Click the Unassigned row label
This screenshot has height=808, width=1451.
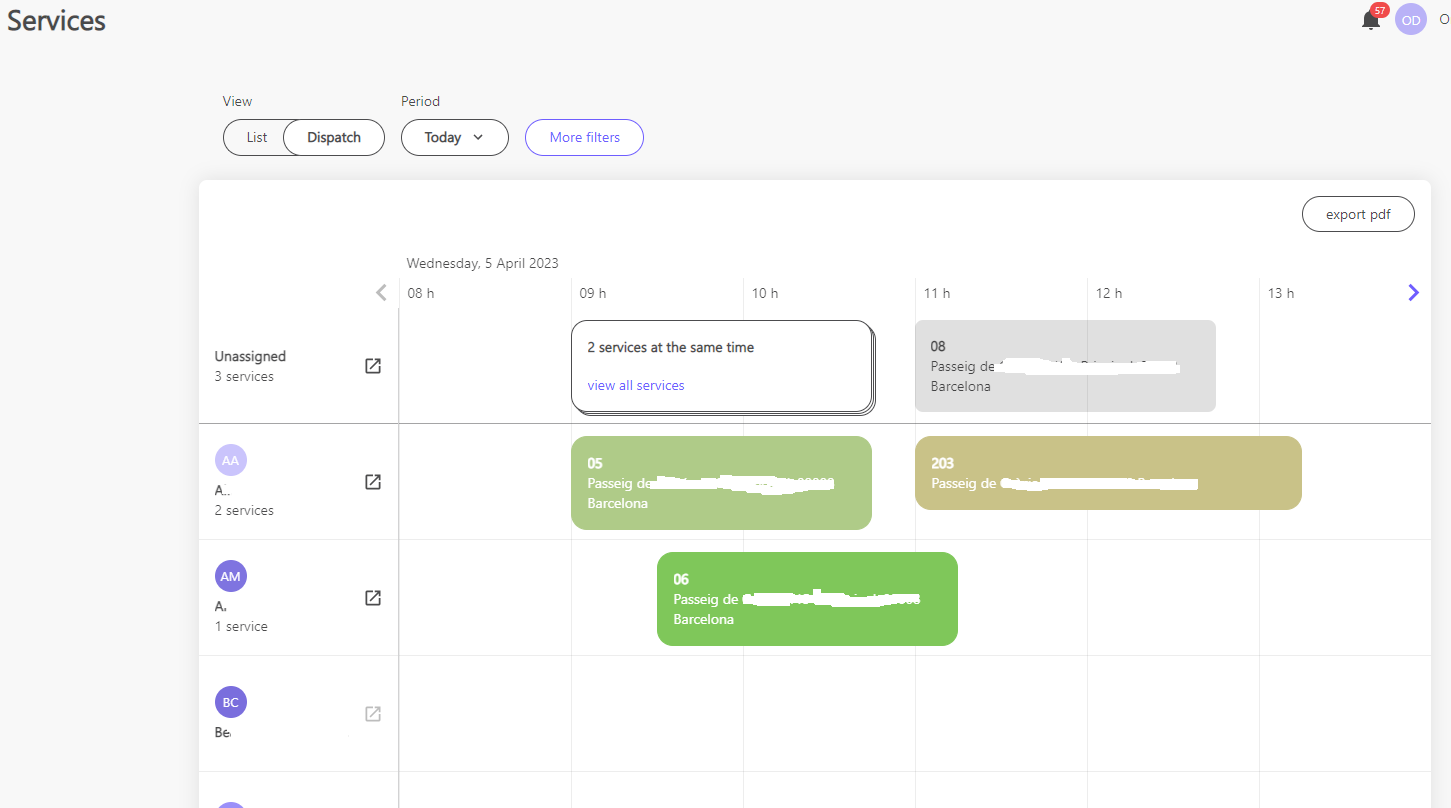click(250, 356)
